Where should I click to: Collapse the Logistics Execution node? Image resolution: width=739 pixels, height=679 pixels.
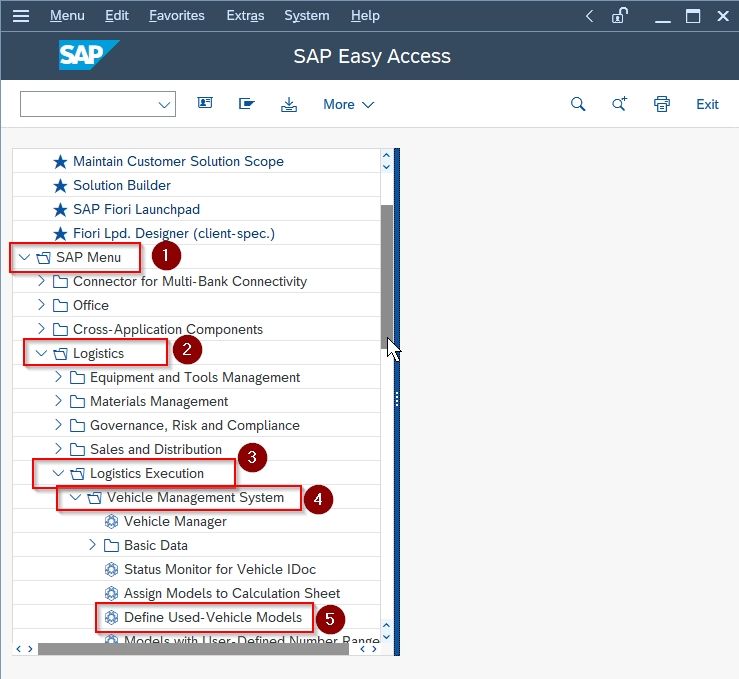(58, 473)
